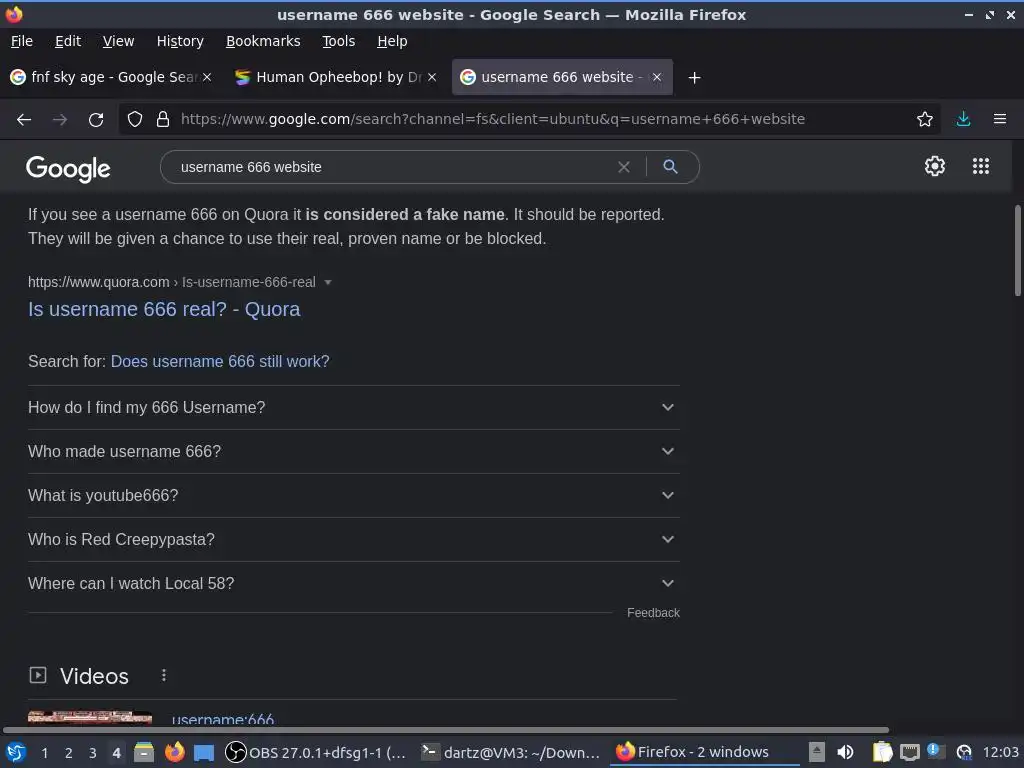Open the dartz@VM3 terminal taskbar window
1024x768 pixels.
[511, 752]
